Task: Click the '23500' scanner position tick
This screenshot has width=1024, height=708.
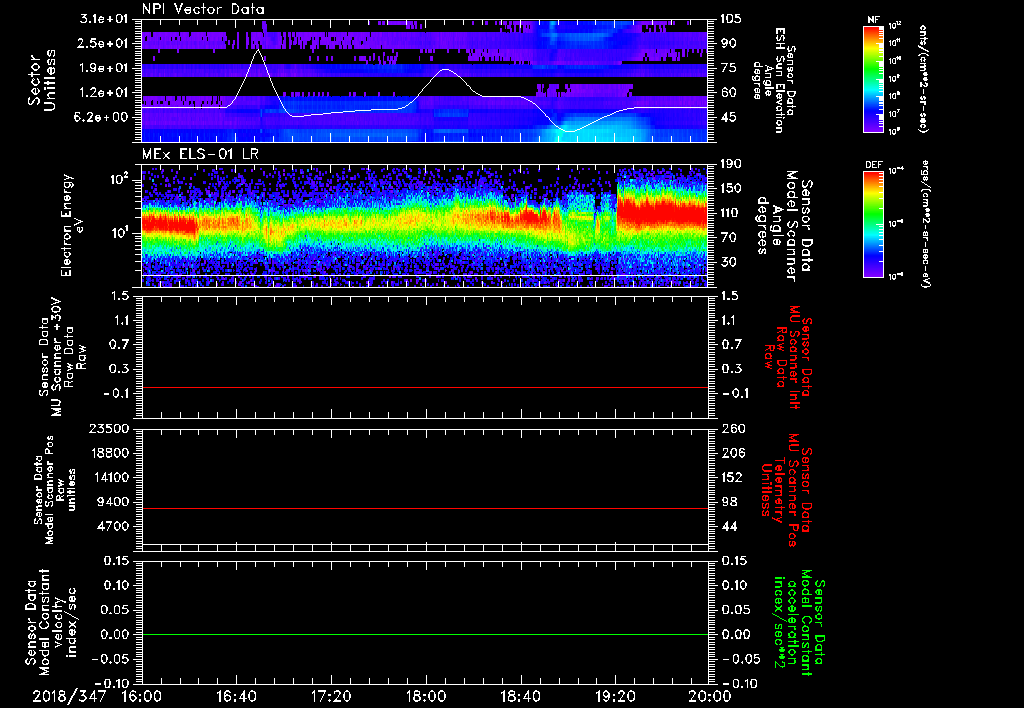Action: 111,428
